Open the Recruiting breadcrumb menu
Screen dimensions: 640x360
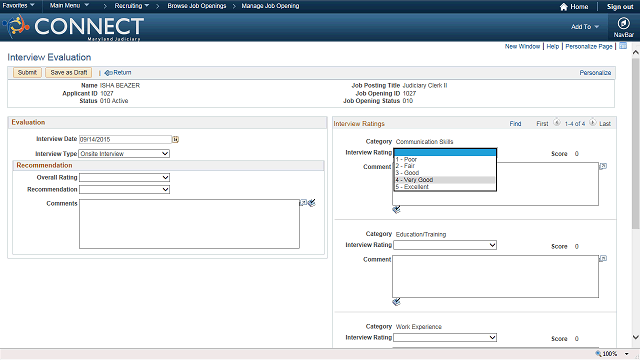tap(131, 6)
